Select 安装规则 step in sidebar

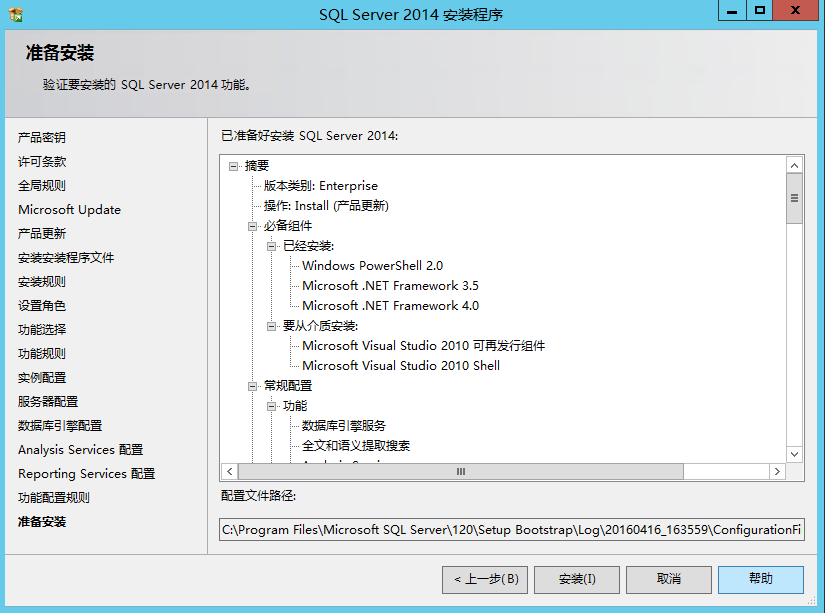click(x=42, y=282)
